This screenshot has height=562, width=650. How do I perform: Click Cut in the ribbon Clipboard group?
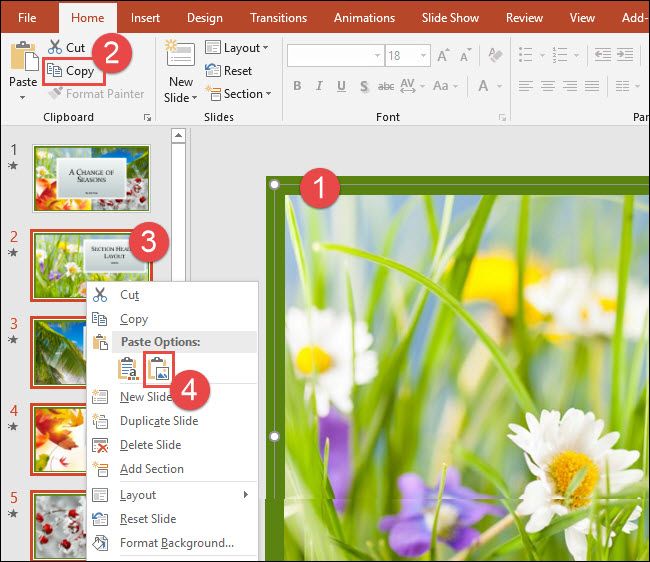pyautogui.click(x=66, y=48)
